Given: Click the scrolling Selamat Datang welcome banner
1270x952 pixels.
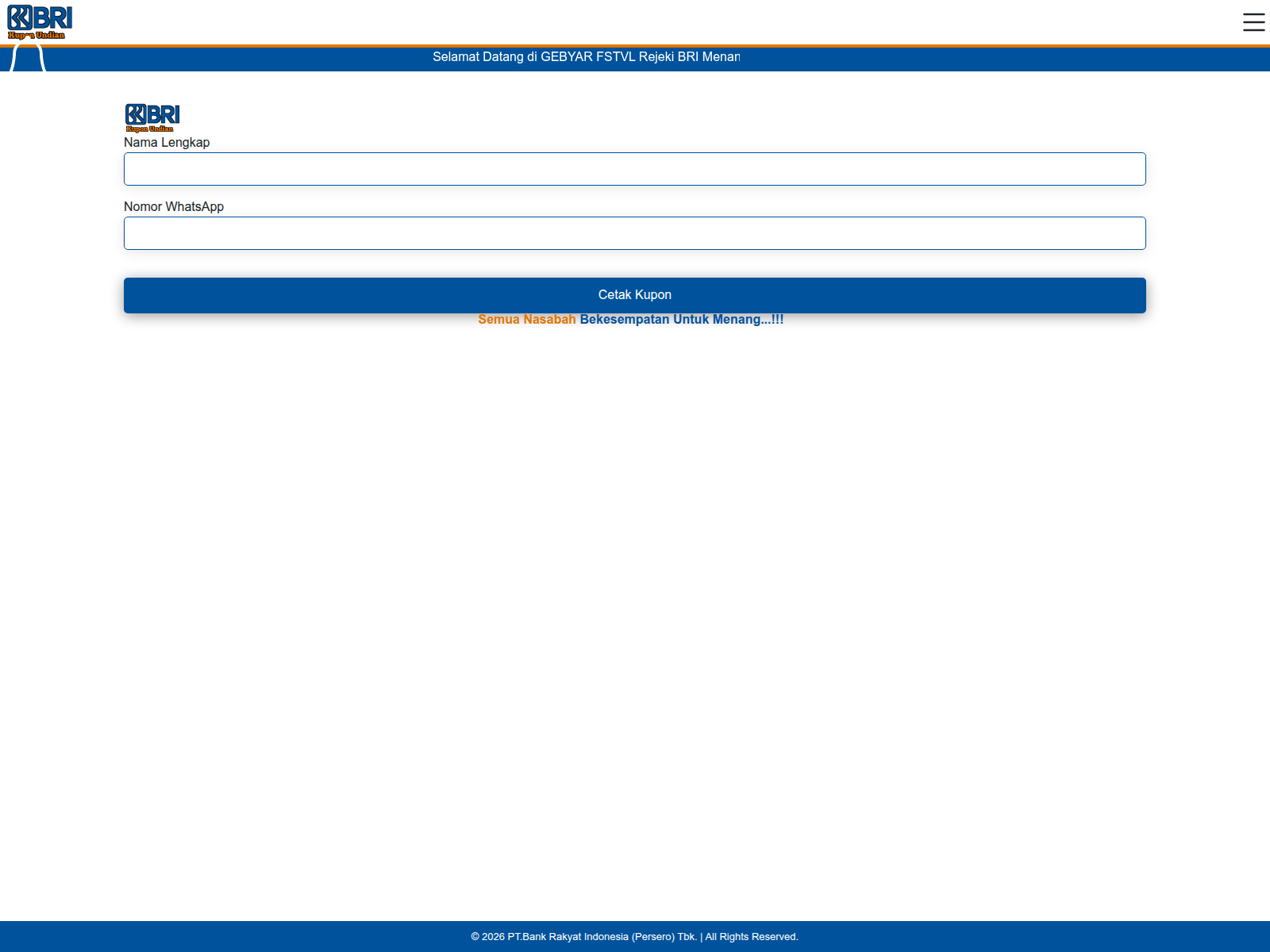Looking at the screenshot, I should point(586,56).
